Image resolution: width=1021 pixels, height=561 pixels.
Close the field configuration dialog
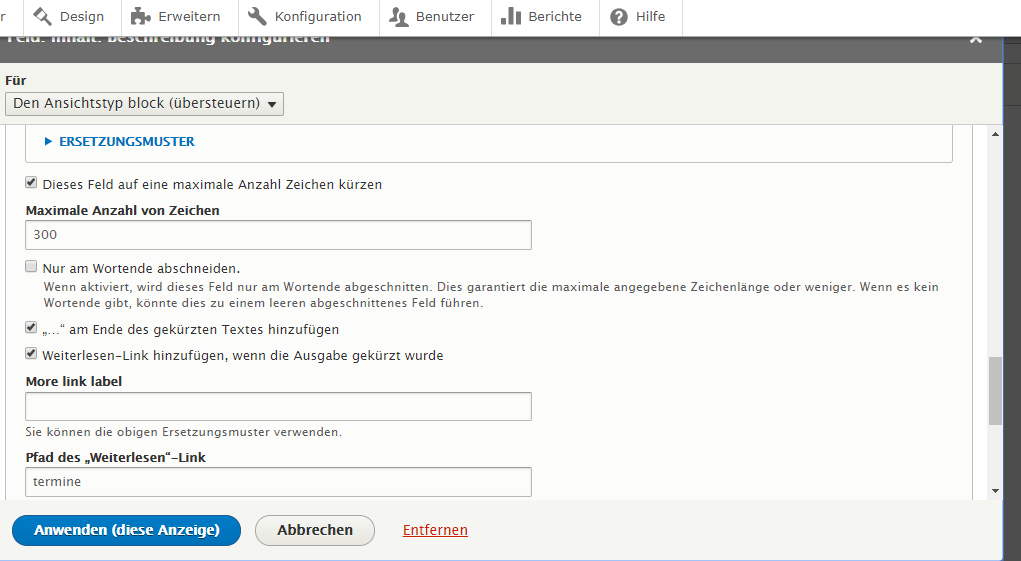point(976,40)
